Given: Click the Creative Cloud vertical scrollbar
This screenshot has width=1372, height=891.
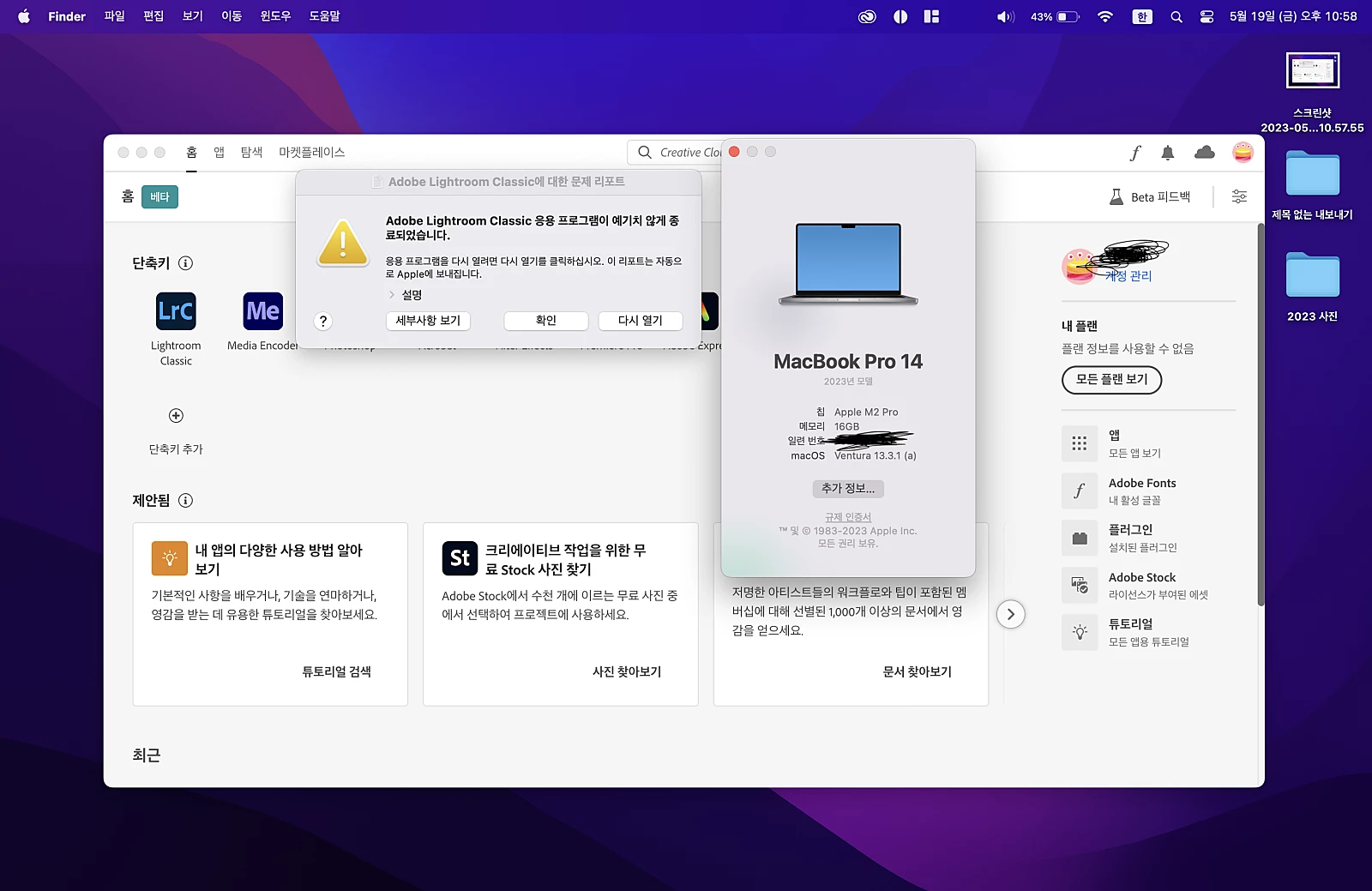Looking at the screenshot, I should (1261, 414).
